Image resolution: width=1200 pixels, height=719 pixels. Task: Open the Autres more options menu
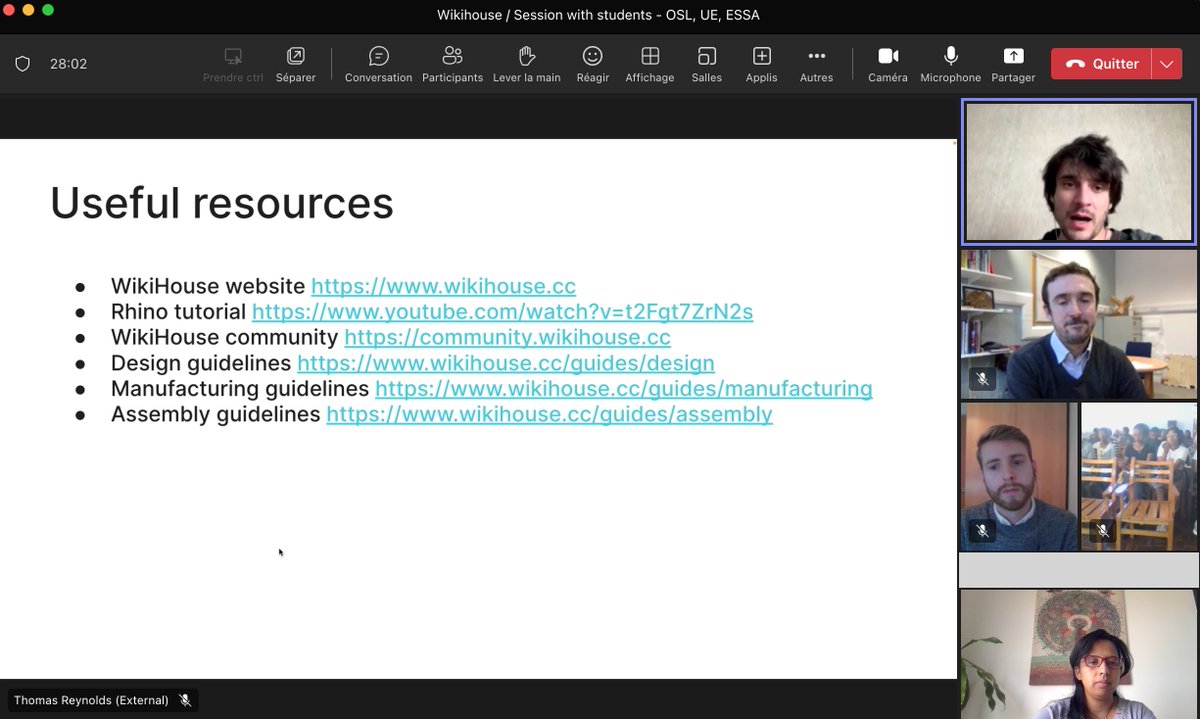click(817, 64)
